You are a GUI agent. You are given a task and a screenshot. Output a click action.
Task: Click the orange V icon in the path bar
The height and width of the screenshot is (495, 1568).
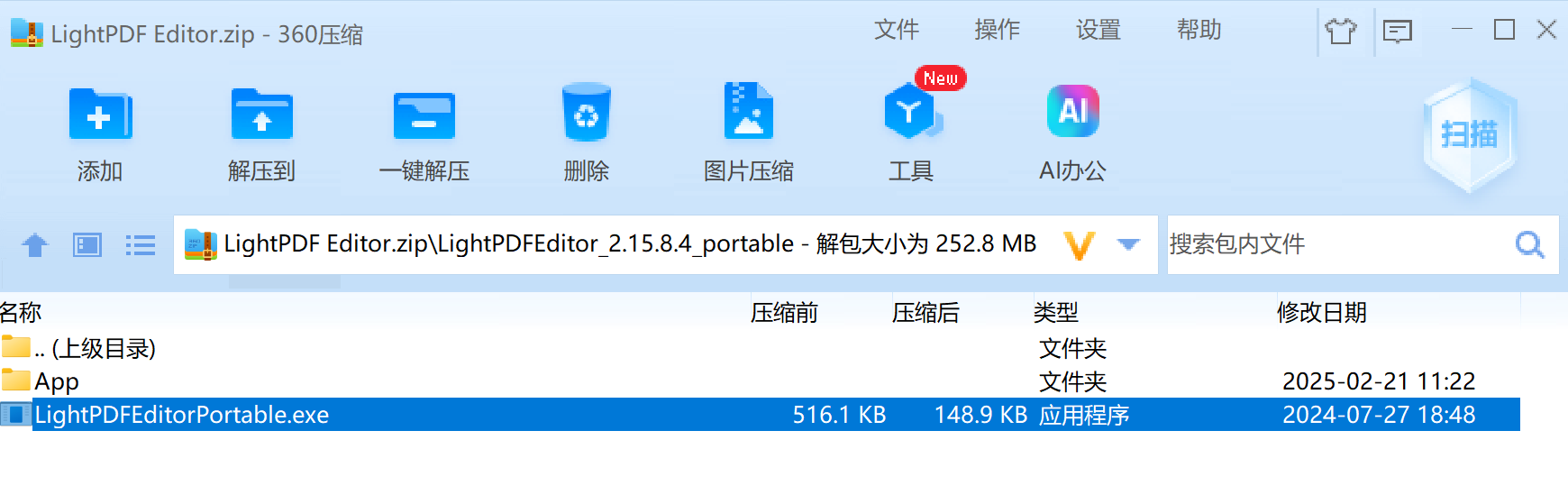pos(1079,245)
